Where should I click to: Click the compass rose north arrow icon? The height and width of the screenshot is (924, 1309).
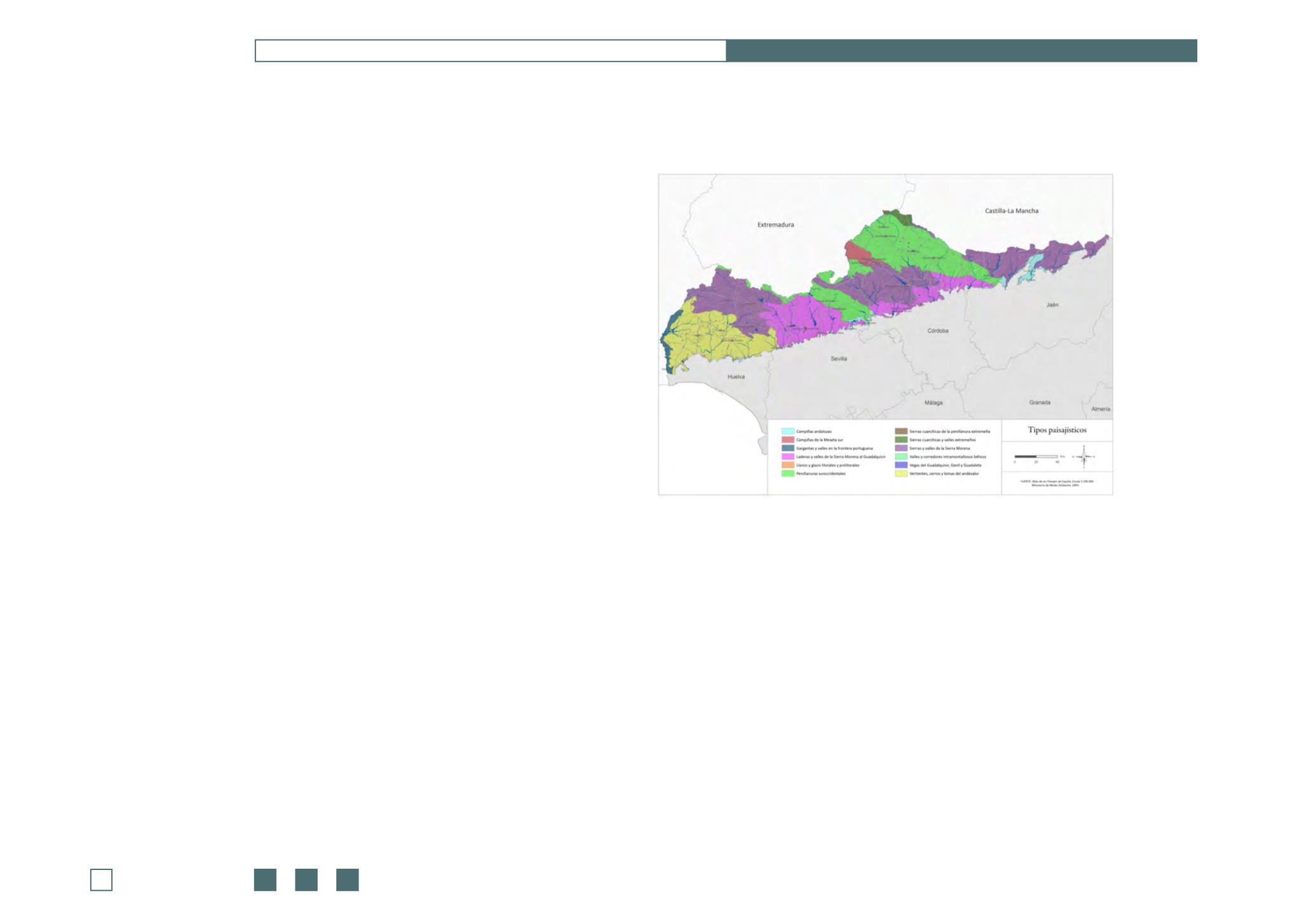tap(1084, 456)
